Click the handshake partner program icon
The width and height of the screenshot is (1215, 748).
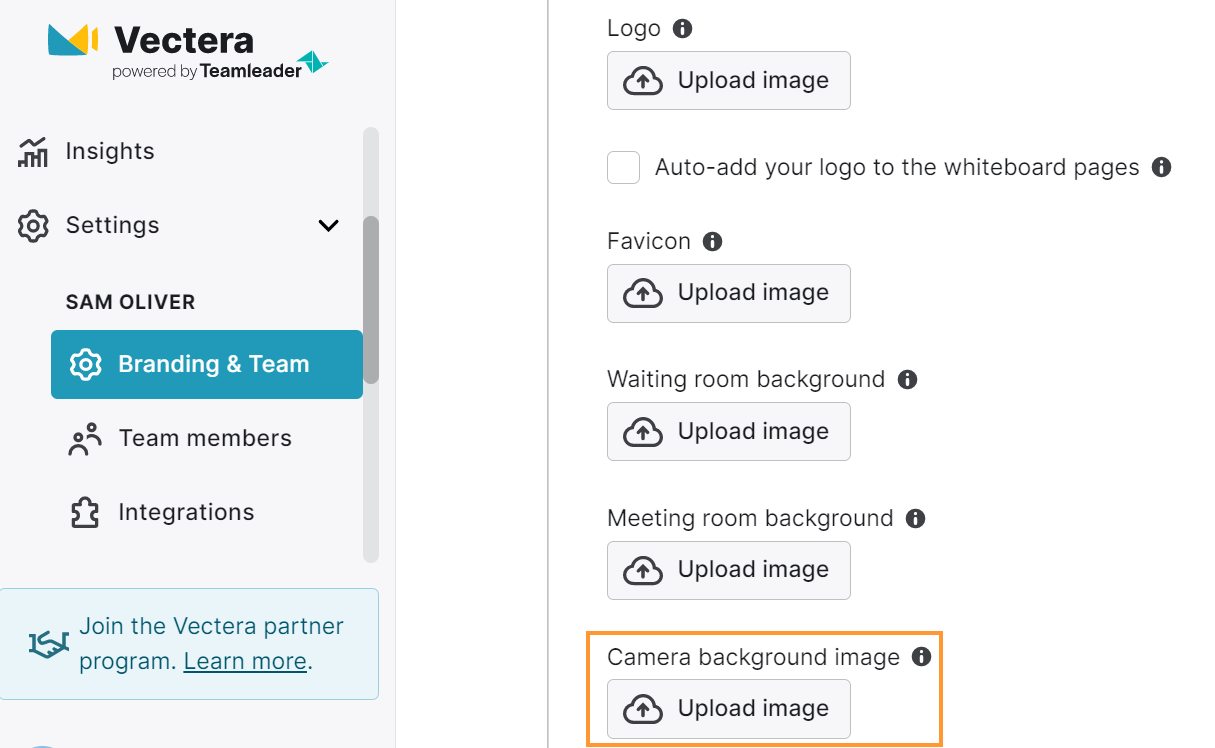49,645
